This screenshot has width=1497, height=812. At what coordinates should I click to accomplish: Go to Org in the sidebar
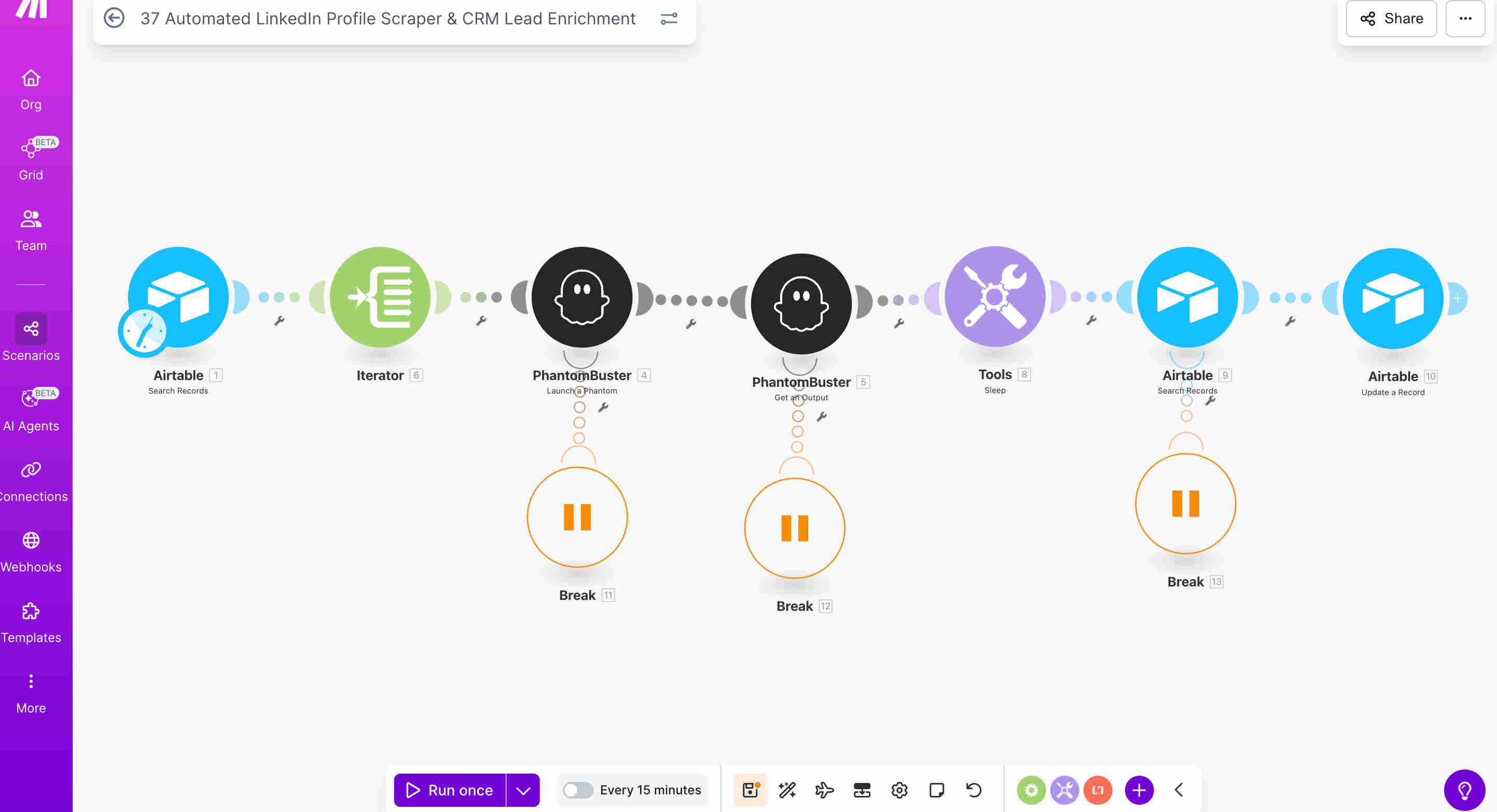tap(31, 90)
